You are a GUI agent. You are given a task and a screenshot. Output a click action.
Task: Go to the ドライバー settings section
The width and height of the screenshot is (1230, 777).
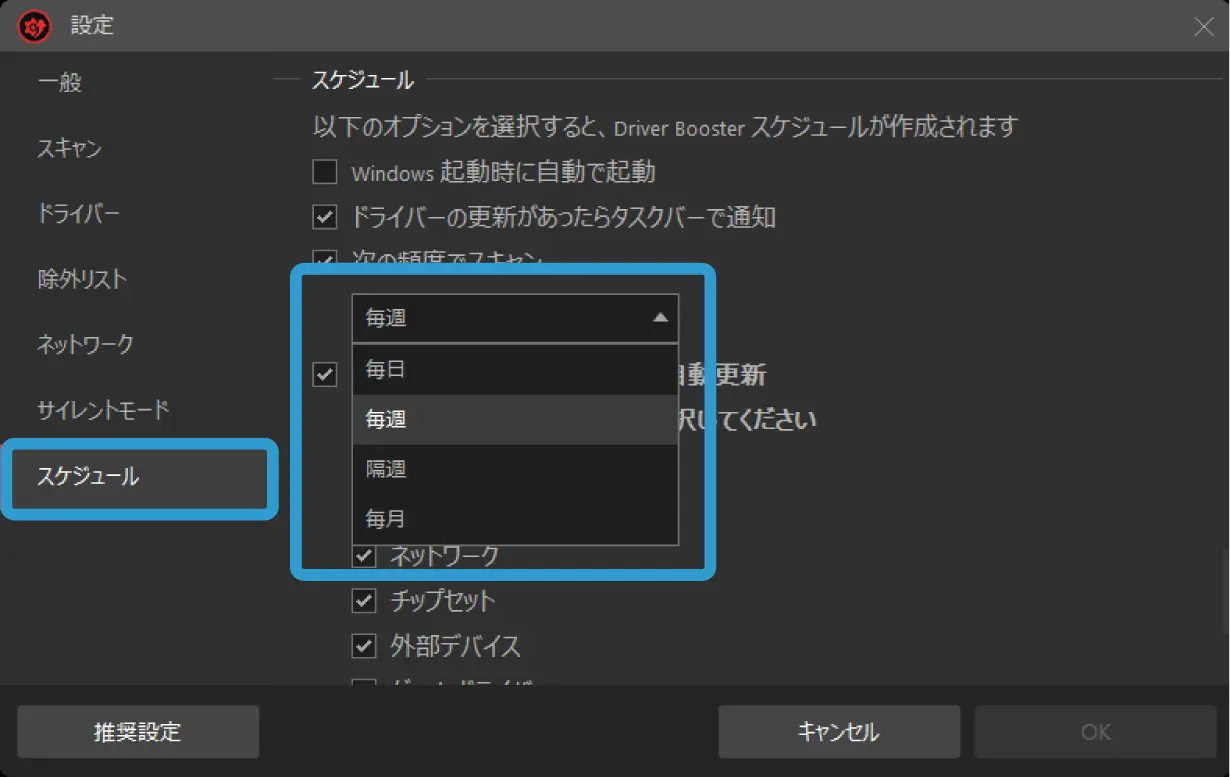(78, 214)
